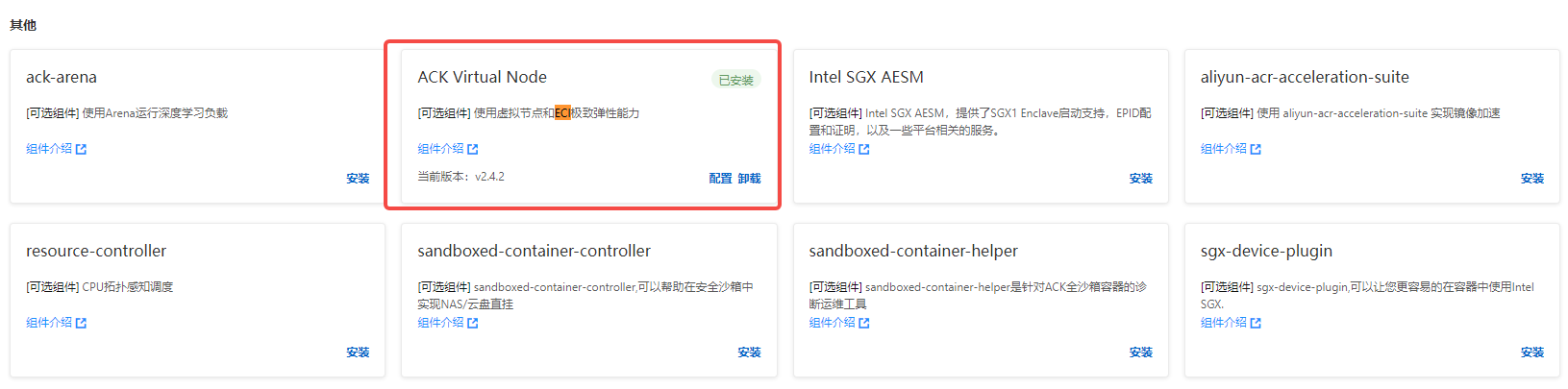The width and height of the screenshot is (1568, 389).
Task: Install the sandboxed-container-helper component
Action: tap(1141, 353)
